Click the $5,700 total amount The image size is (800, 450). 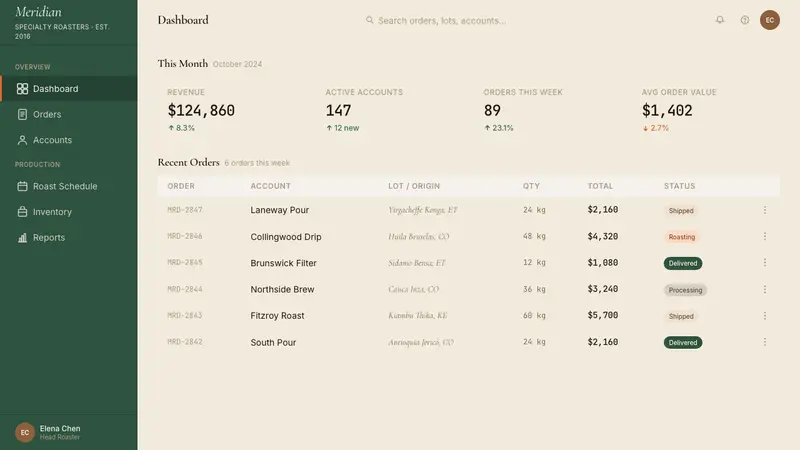point(603,315)
